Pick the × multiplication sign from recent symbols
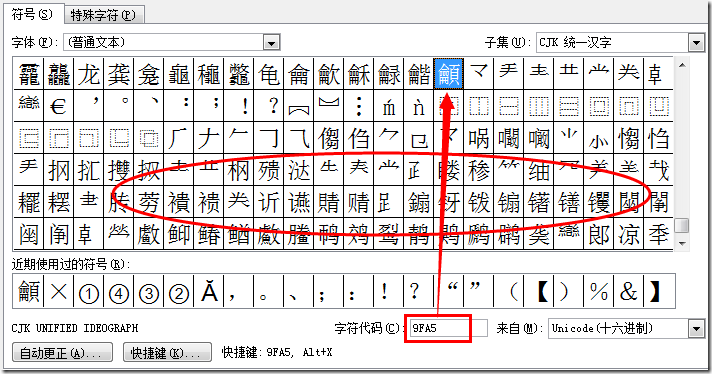712x374 pixels. (x=59, y=291)
